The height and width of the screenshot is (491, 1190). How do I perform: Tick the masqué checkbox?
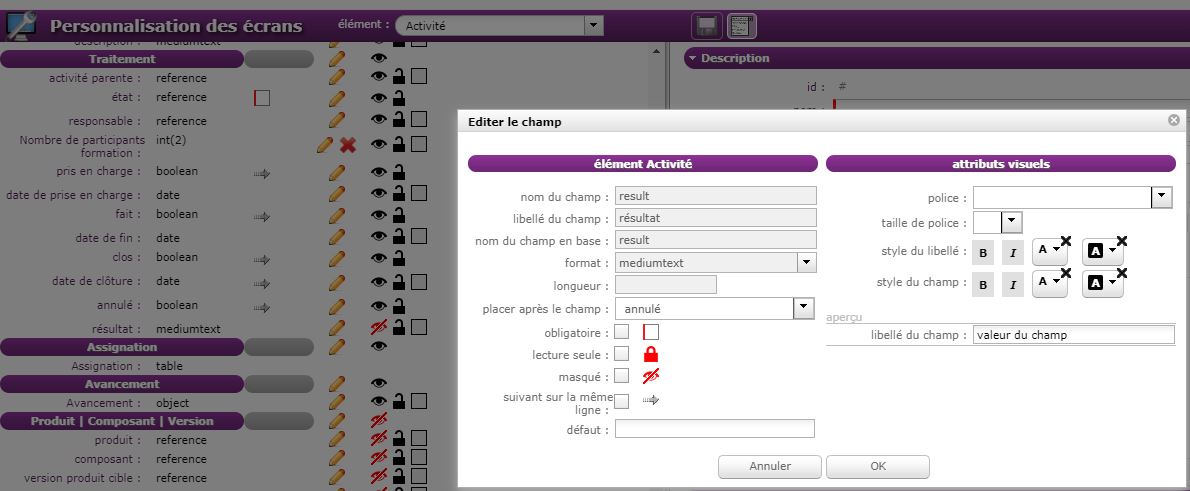point(621,376)
